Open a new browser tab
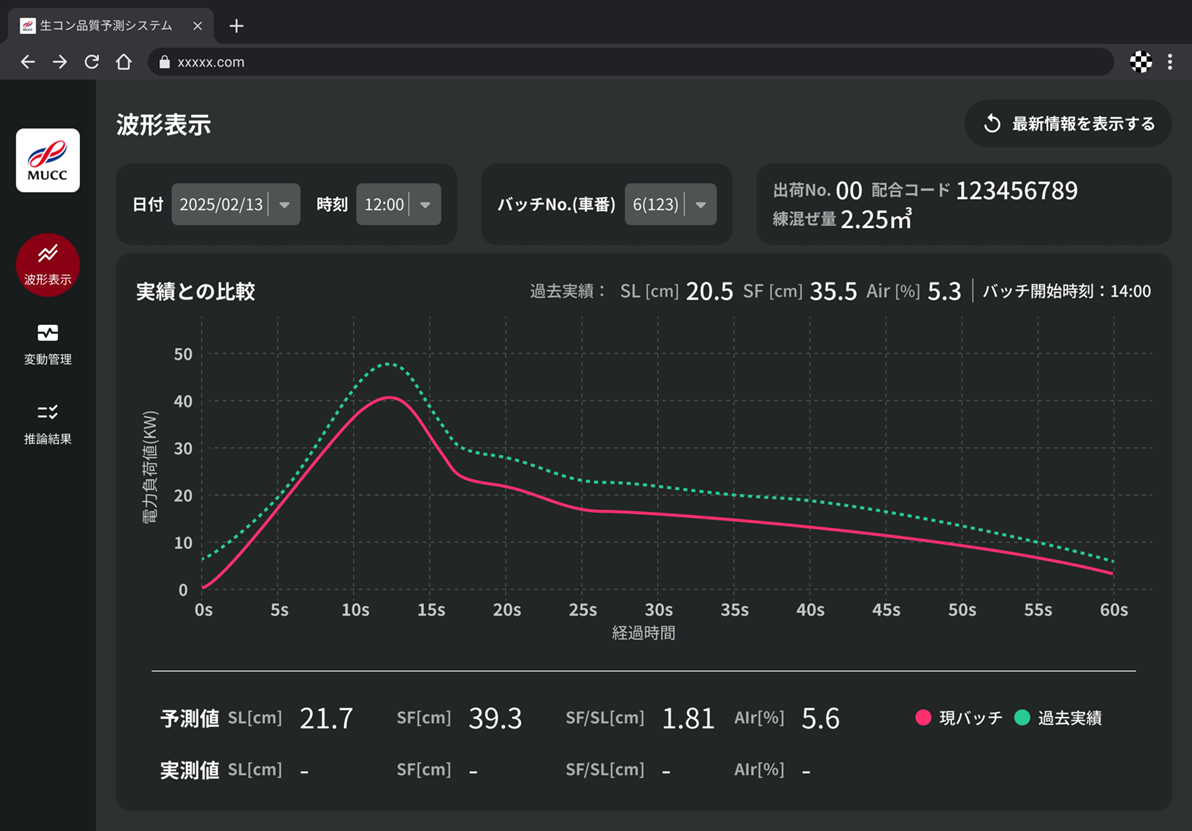The height and width of the screenshot is (831, 1192). [236, 26]
